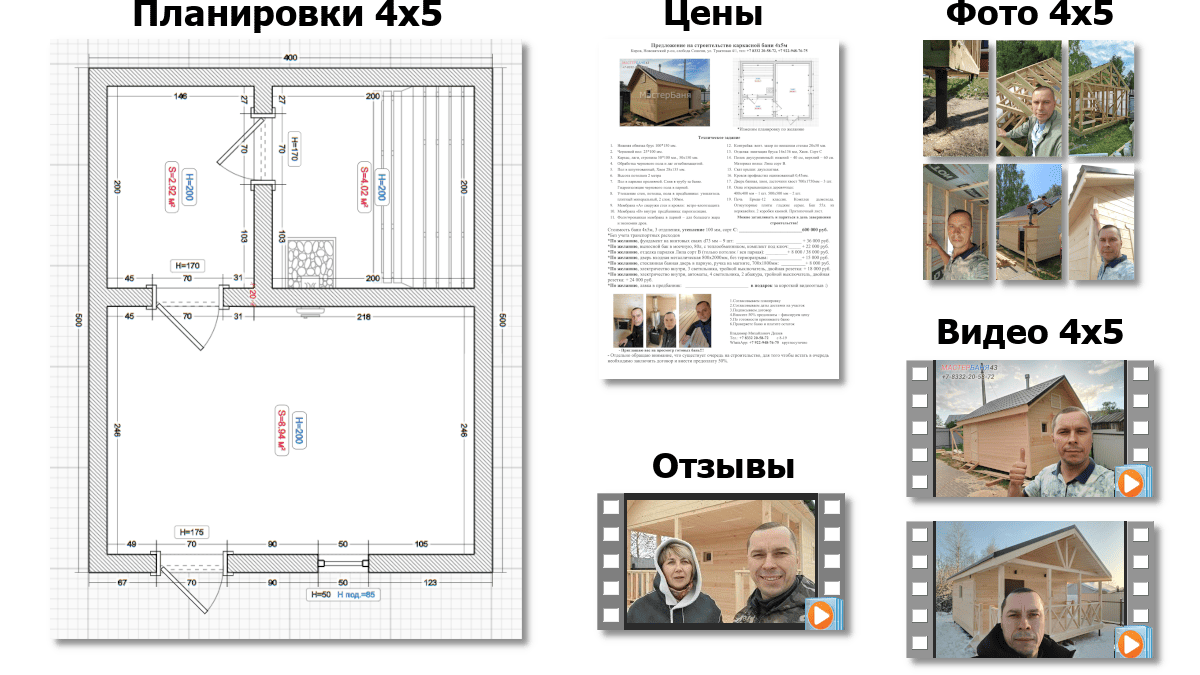Select the H=50 window label
1200x675 pixels.
320,595
